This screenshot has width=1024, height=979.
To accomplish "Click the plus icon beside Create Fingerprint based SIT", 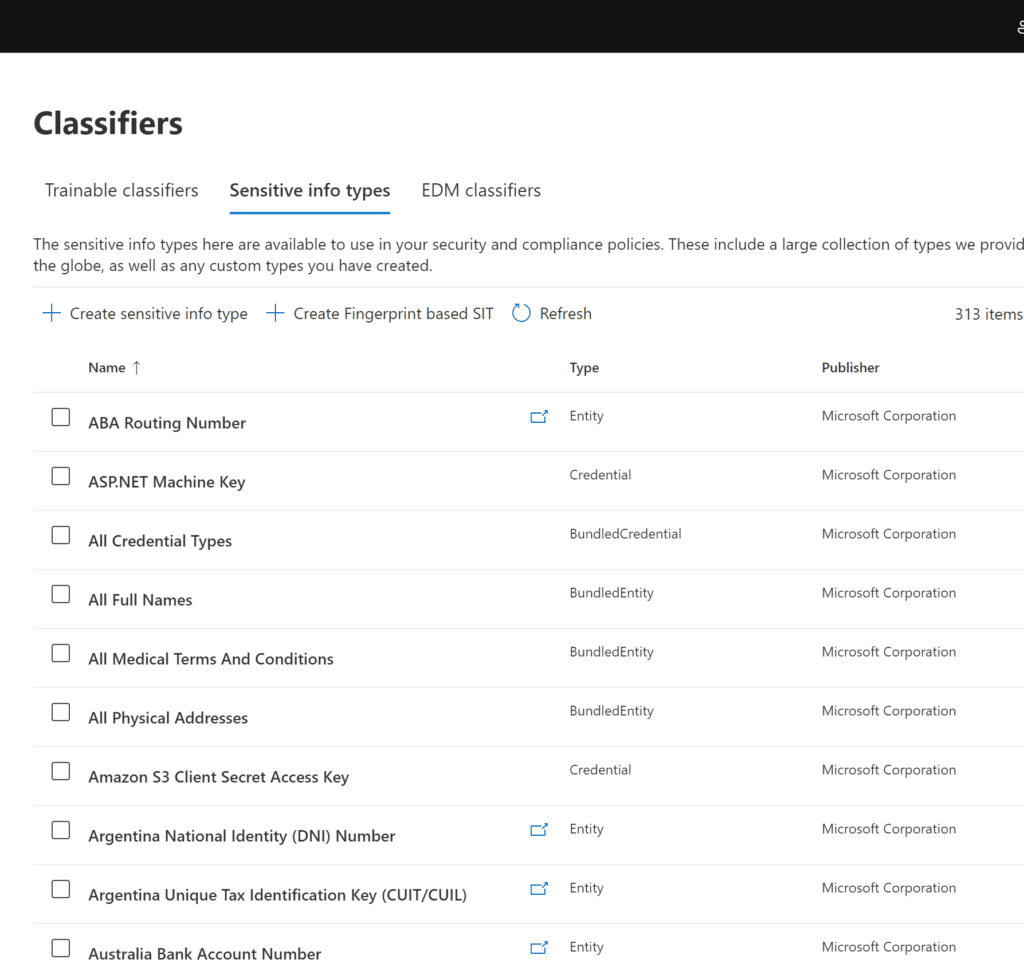I will click(274, 313).
